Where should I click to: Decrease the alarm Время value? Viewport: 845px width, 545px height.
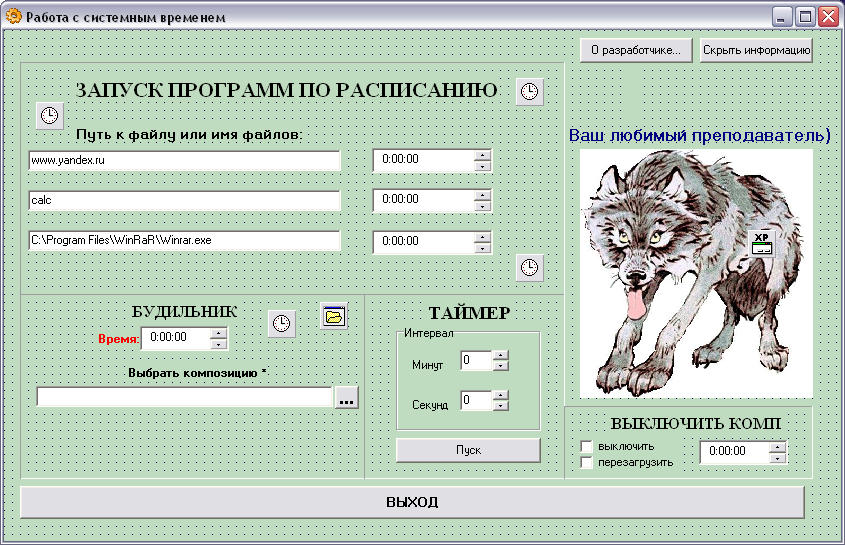219,344
